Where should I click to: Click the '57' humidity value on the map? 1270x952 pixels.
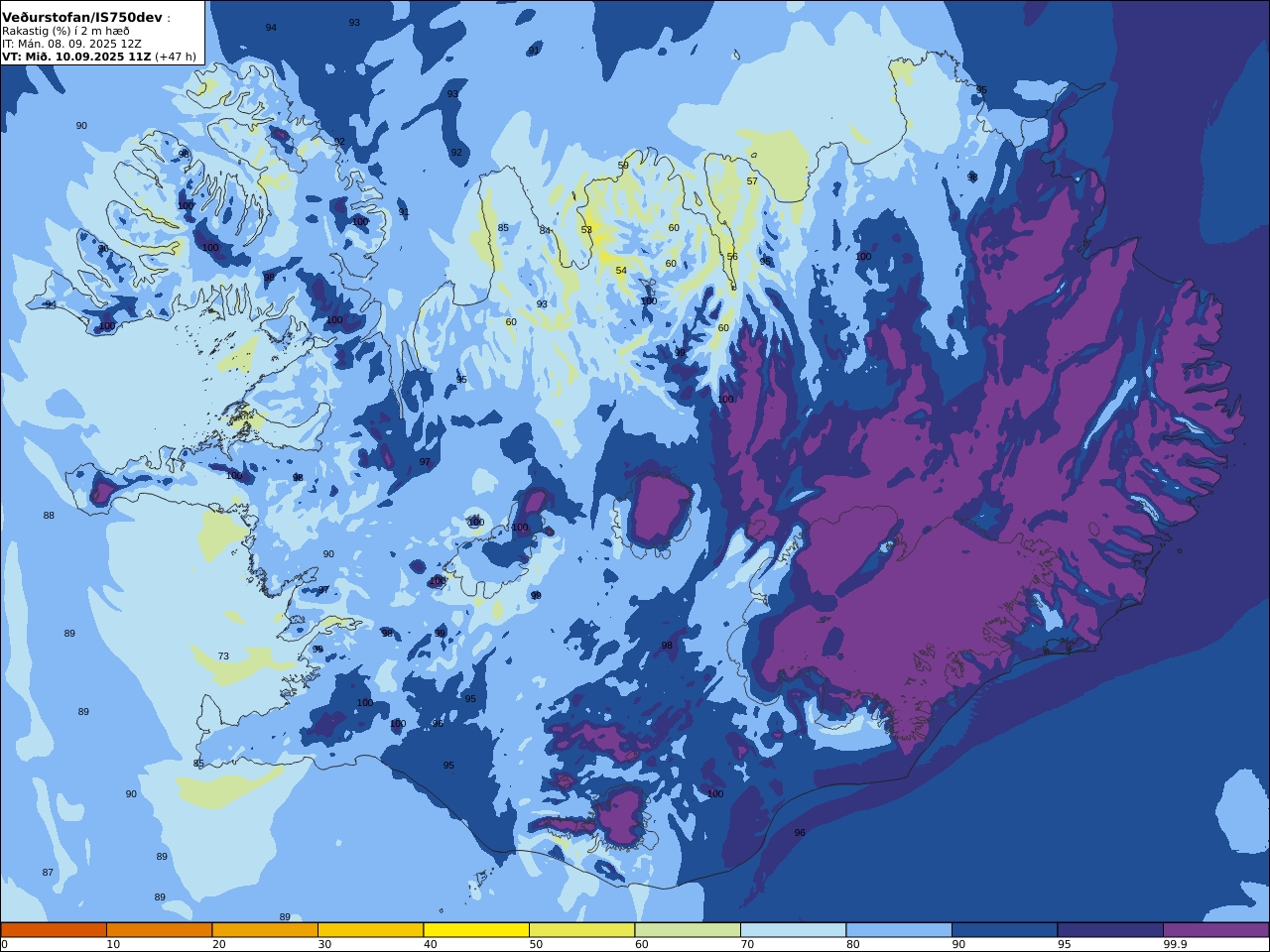(x=752, y=181)
